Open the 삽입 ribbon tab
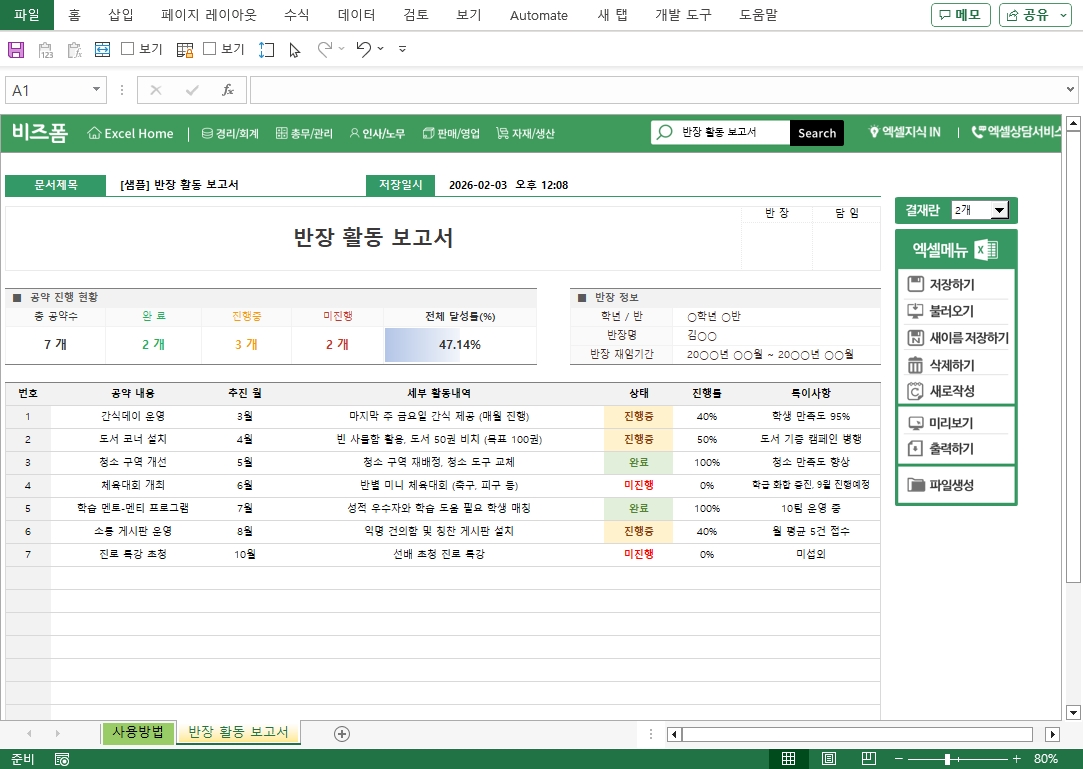Image resolution: width=1083 pixels, height=769 pixels. coord(120,15)
